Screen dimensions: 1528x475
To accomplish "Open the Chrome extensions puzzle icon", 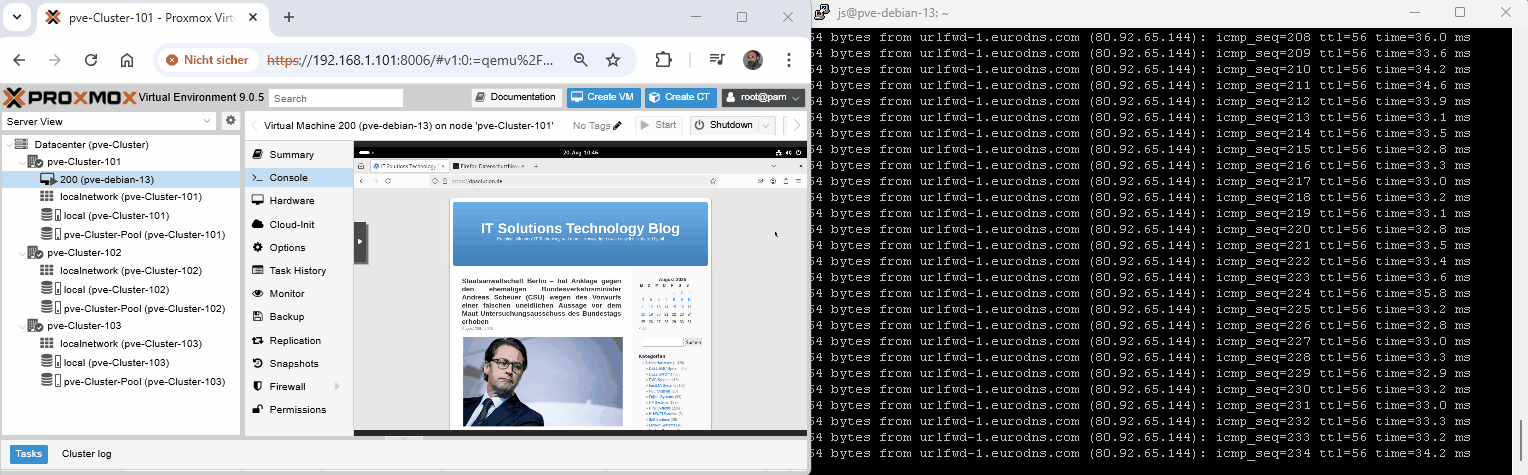I will tap(662, 60).
